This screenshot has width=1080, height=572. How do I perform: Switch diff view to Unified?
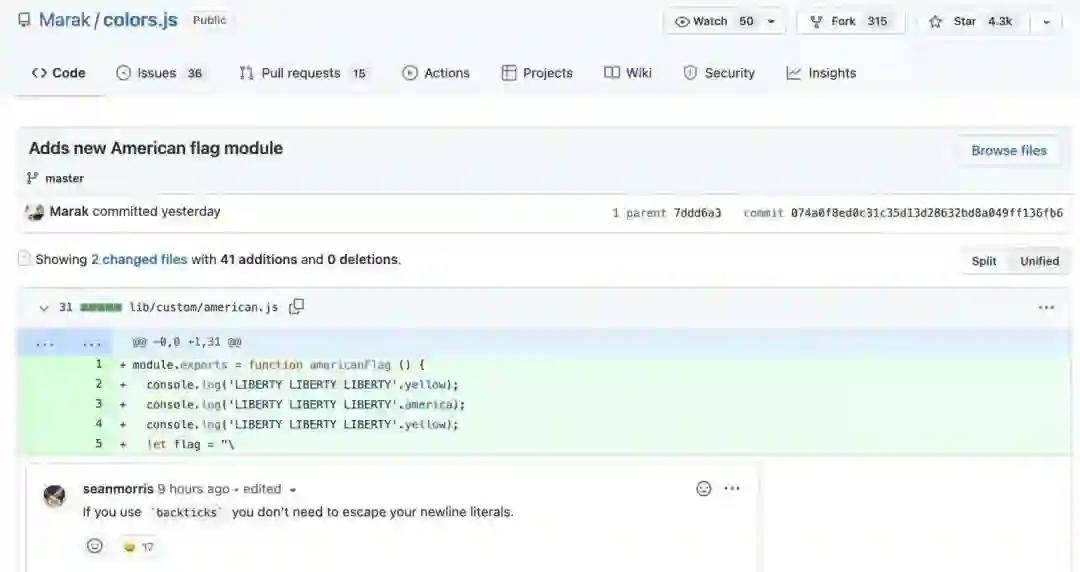(1039, 261)
